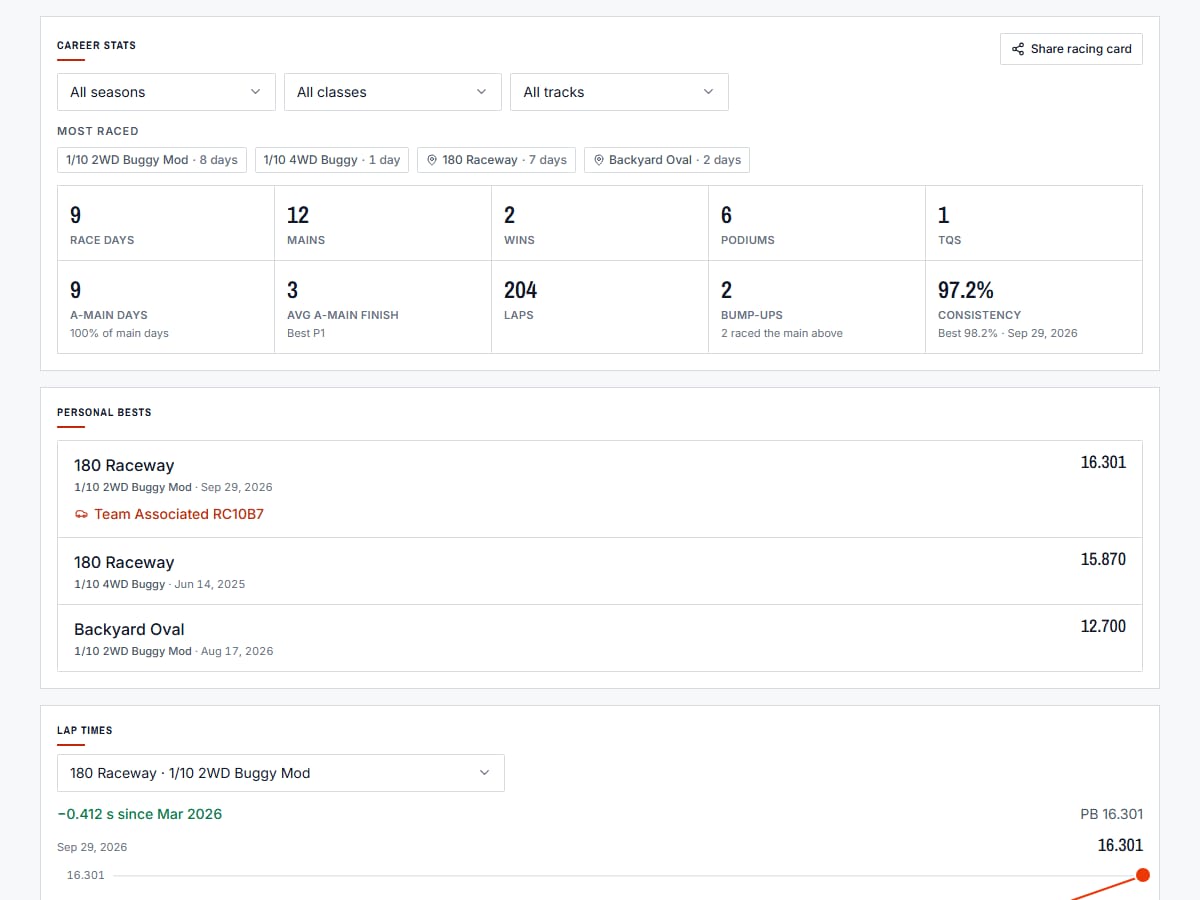Click the car icon next to Team Associated RC10B7
This screenshot has height=900, width=1200.
coord(81,514)
